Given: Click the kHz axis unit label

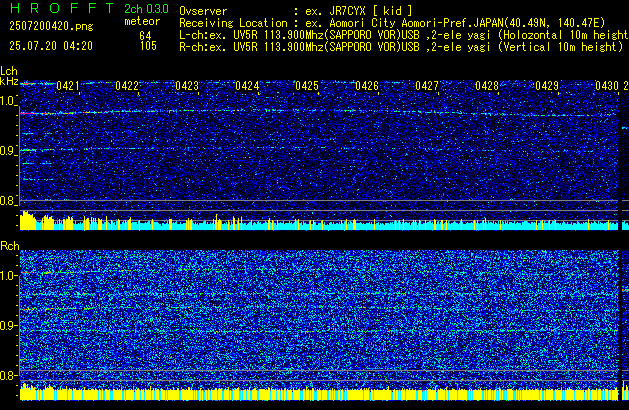Looking at the screenshot, I should click(9, 81).
